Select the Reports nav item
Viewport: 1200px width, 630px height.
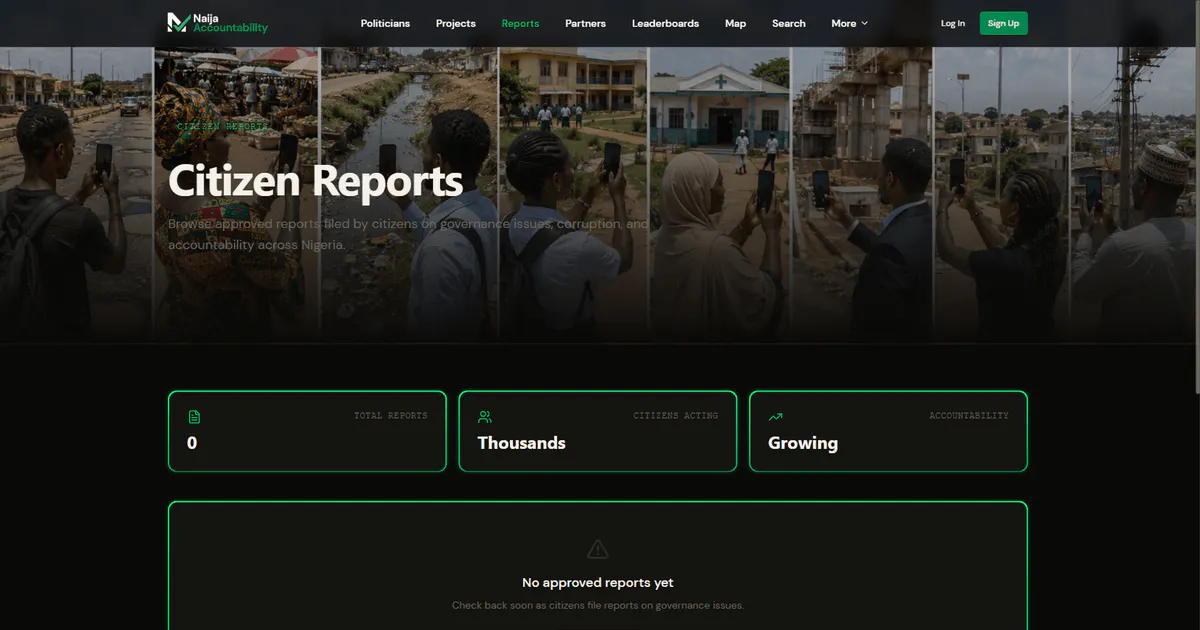pyautogui.click(x=520, y=23)
